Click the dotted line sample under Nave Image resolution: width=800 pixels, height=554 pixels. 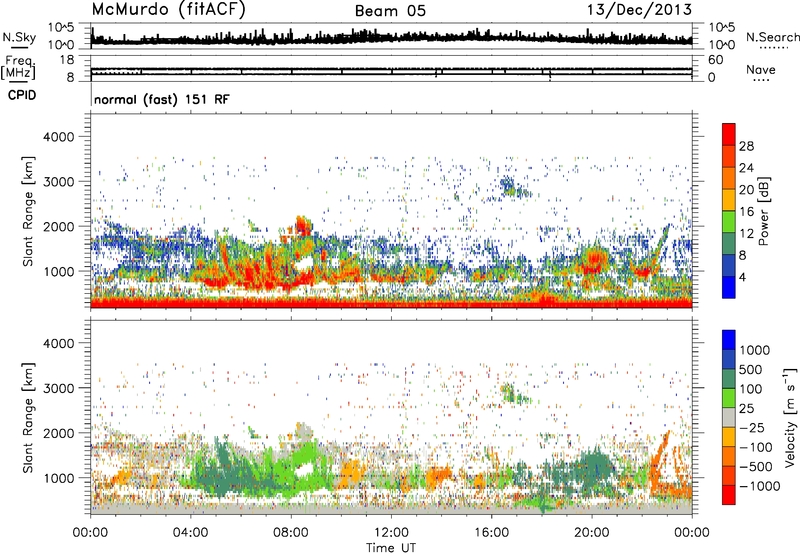[x=762, y=80]
